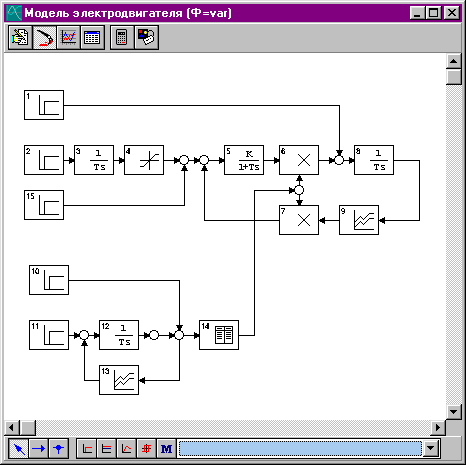The image size is (466, 465).
Task: Open the model notes toolbar icon
Action: pos(20,37)
